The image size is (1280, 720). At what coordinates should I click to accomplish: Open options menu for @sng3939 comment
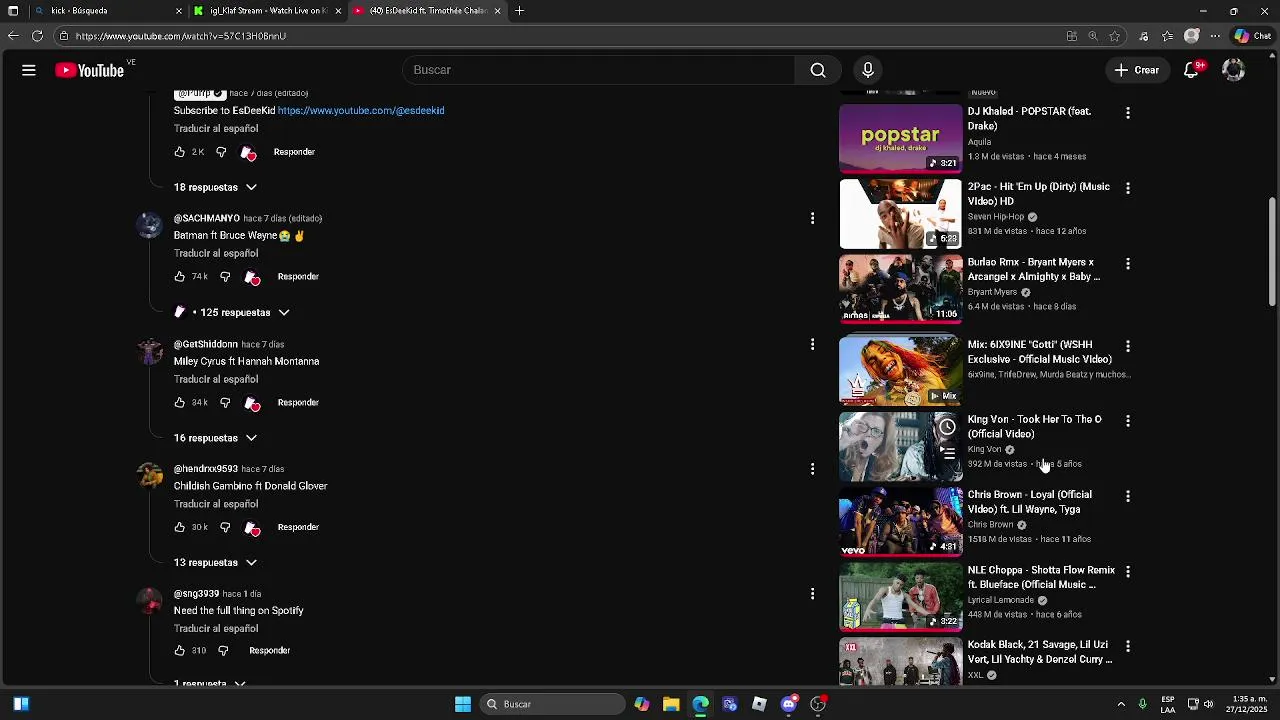coord(812,594)
